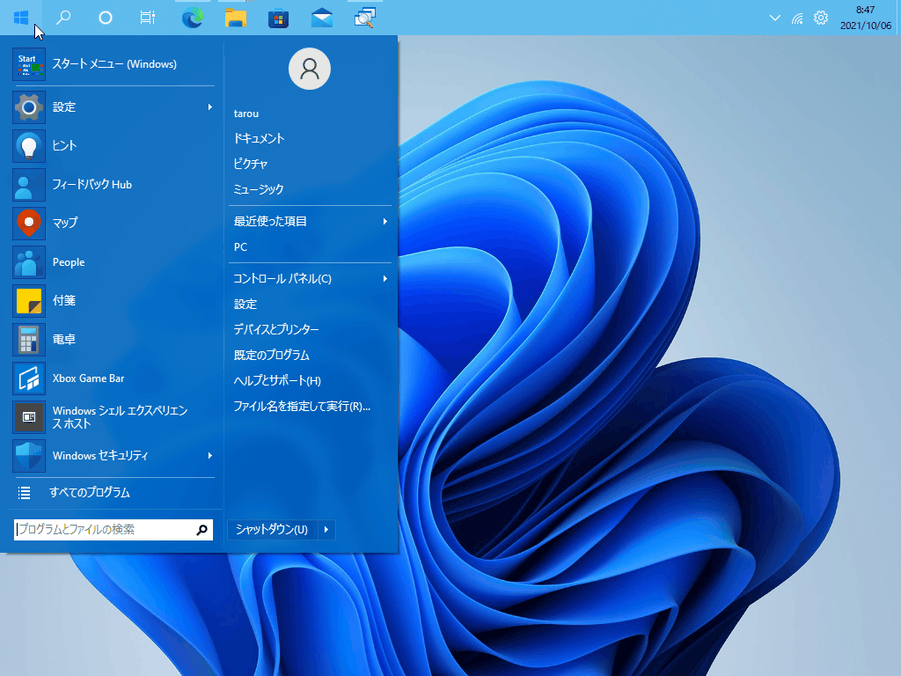The image size is (901, 676).
Task: Launch Microsoft Edge from taskbar
Action: tap(192, 18)
